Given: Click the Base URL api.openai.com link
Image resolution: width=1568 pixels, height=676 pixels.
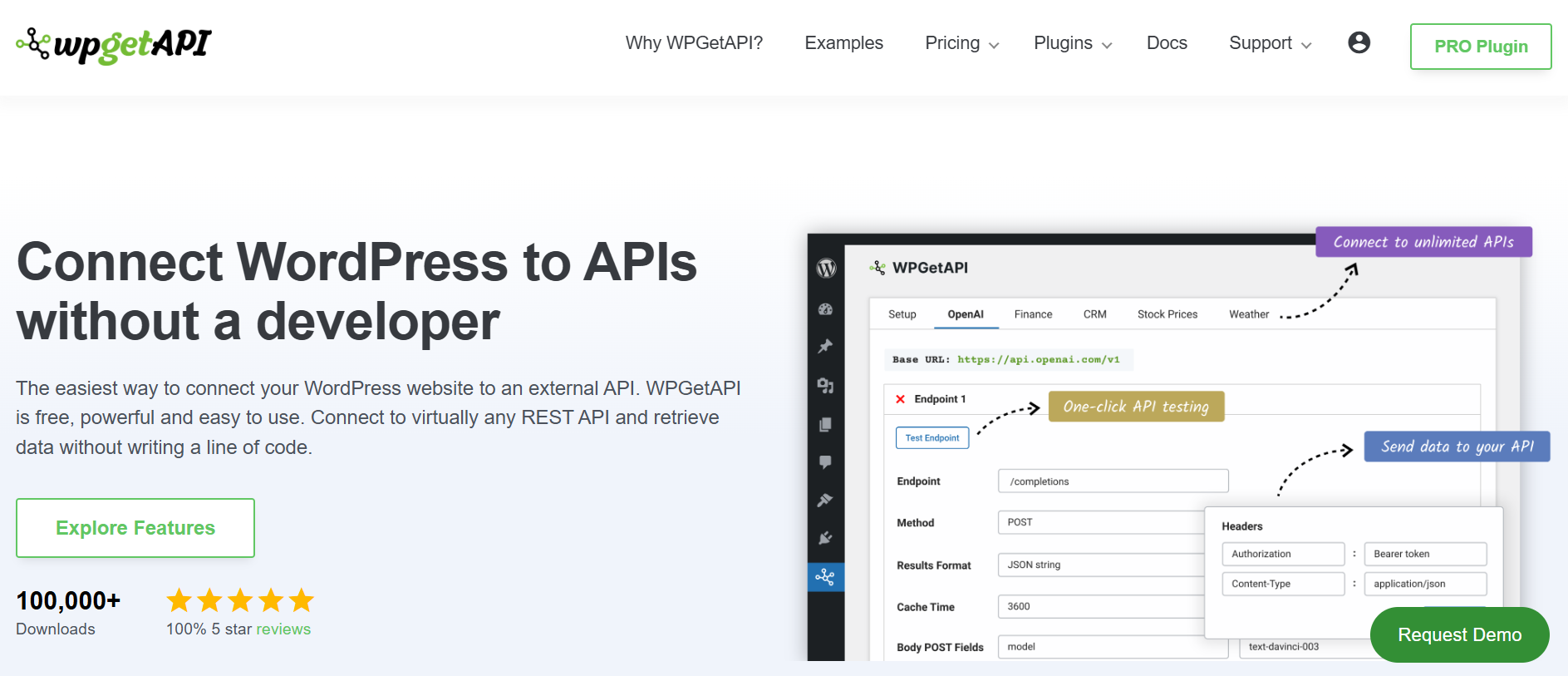Looking at the screenshot, I should [x=1039, y=360].
